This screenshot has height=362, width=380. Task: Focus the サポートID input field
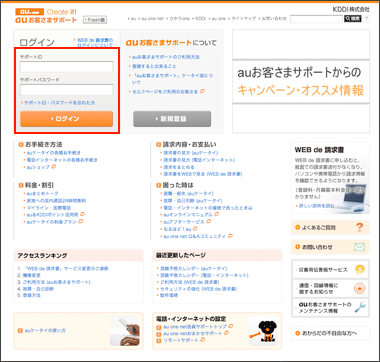coord(67,67)
